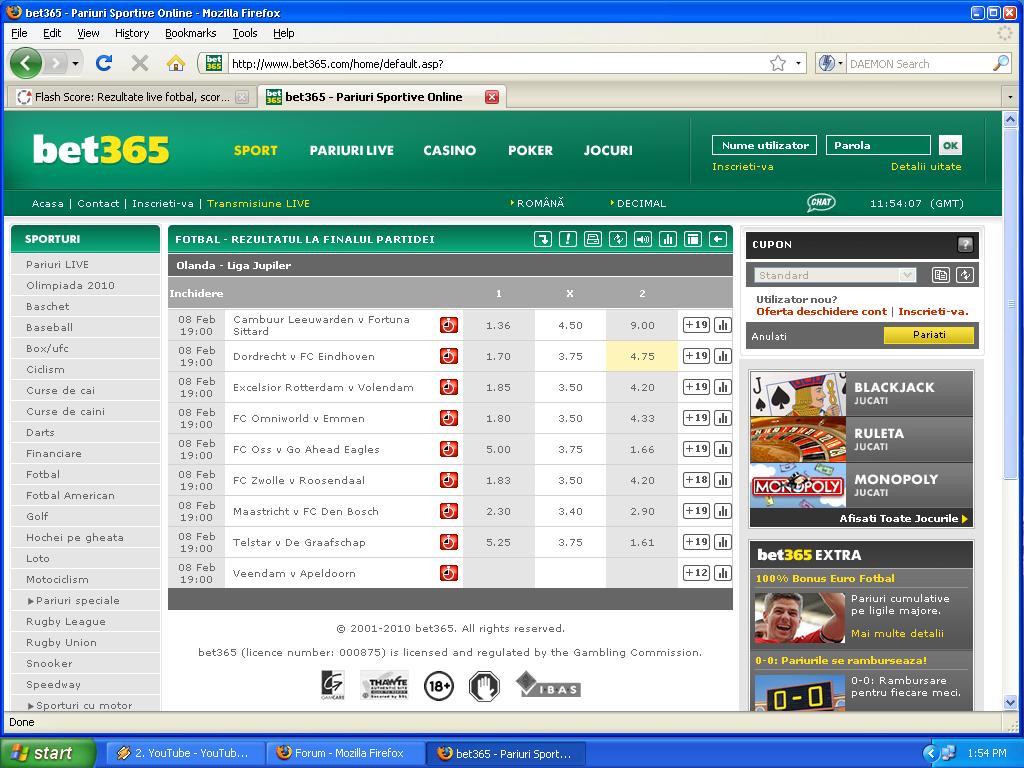Click the live clock icon for Excelsior Rotterdam v Volendam

coord(449,387)
